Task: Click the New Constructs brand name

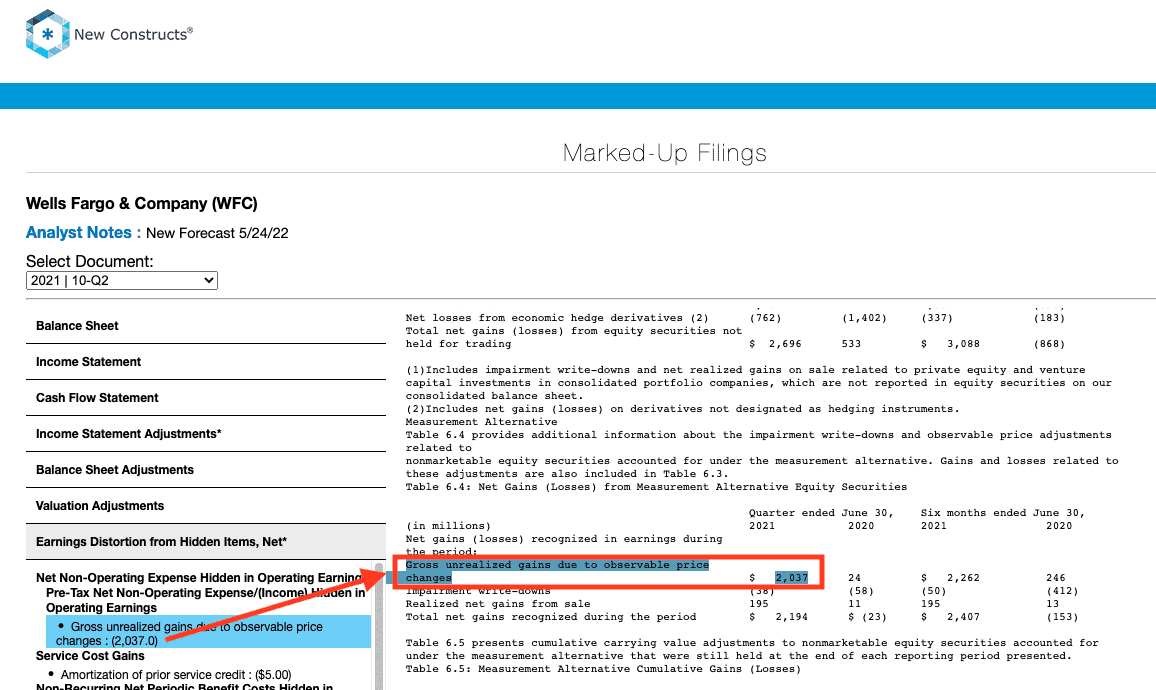Action: (x=133, y=34)
